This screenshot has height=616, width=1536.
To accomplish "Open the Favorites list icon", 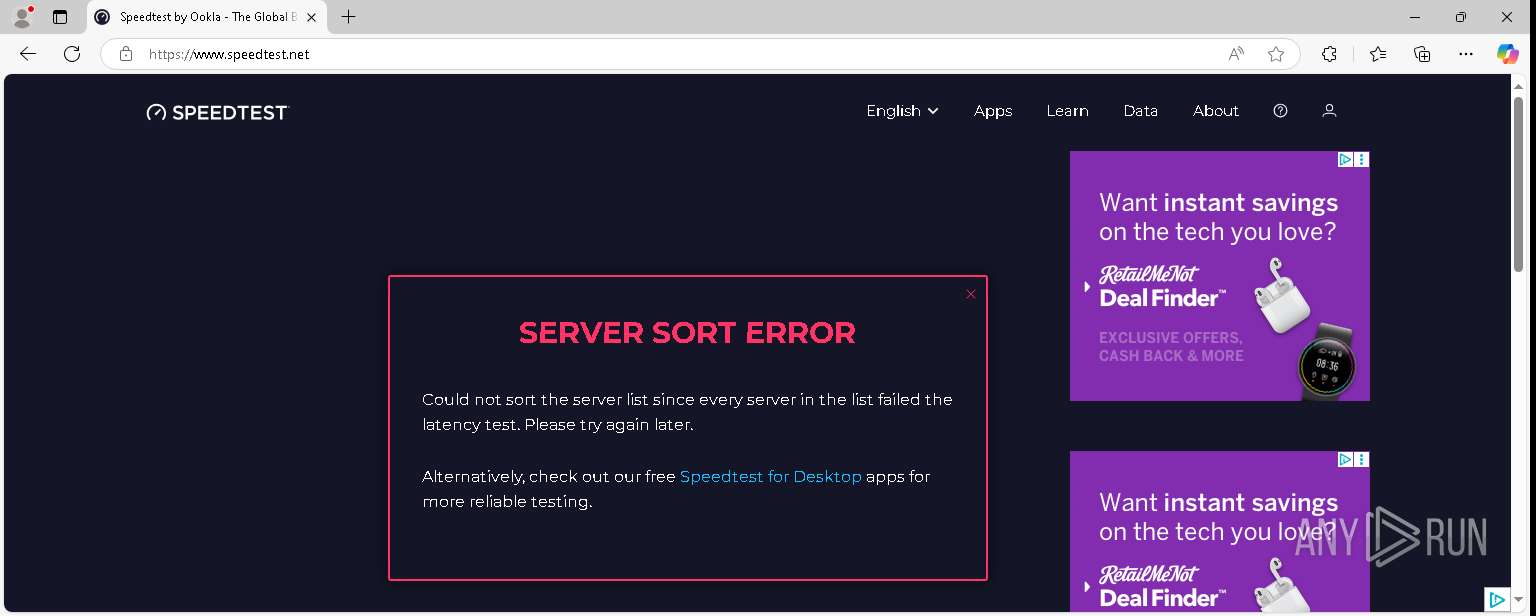I will point(1378,54).
